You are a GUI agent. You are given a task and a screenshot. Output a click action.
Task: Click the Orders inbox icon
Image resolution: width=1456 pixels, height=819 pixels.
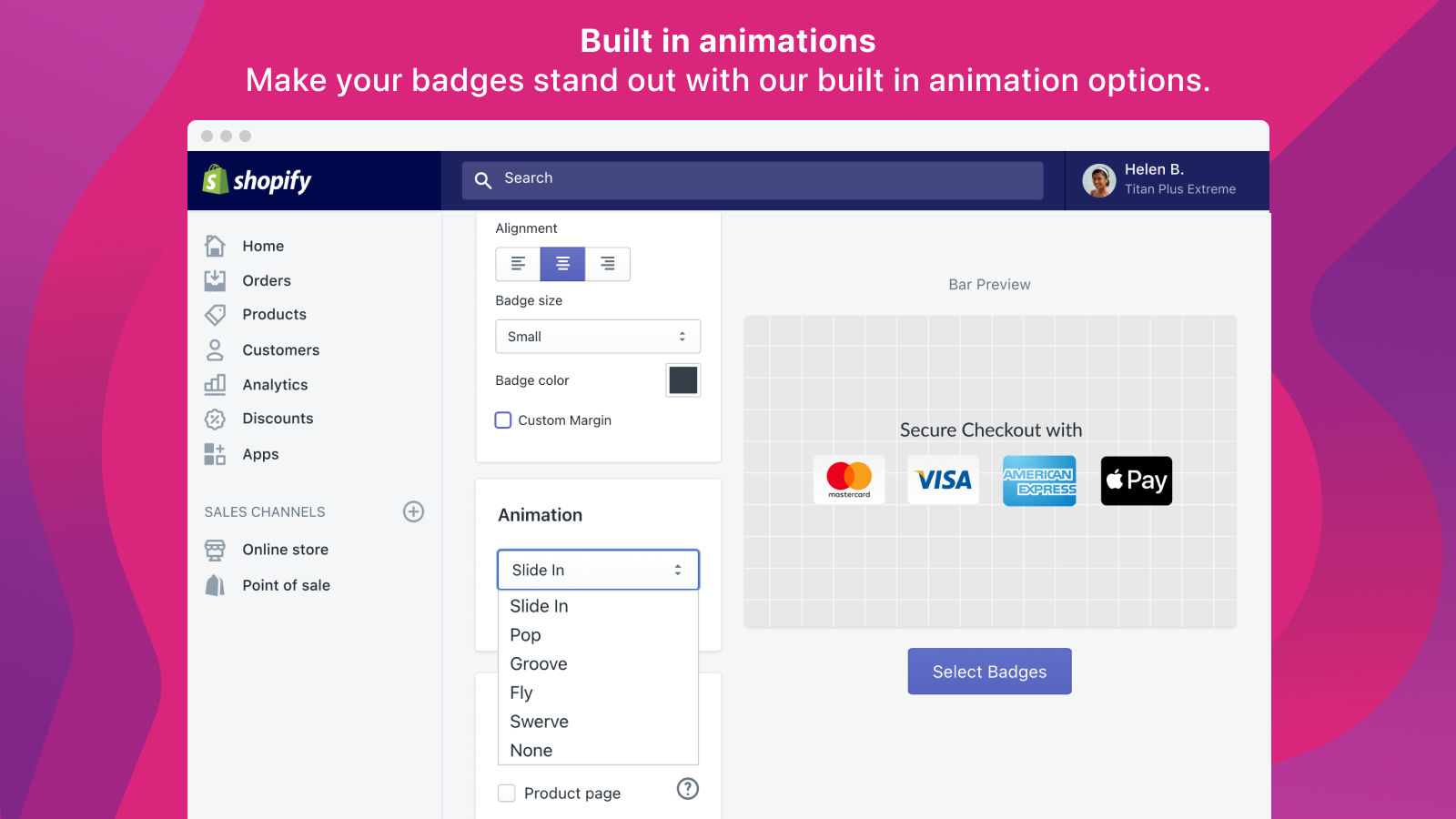coord(215,280)
